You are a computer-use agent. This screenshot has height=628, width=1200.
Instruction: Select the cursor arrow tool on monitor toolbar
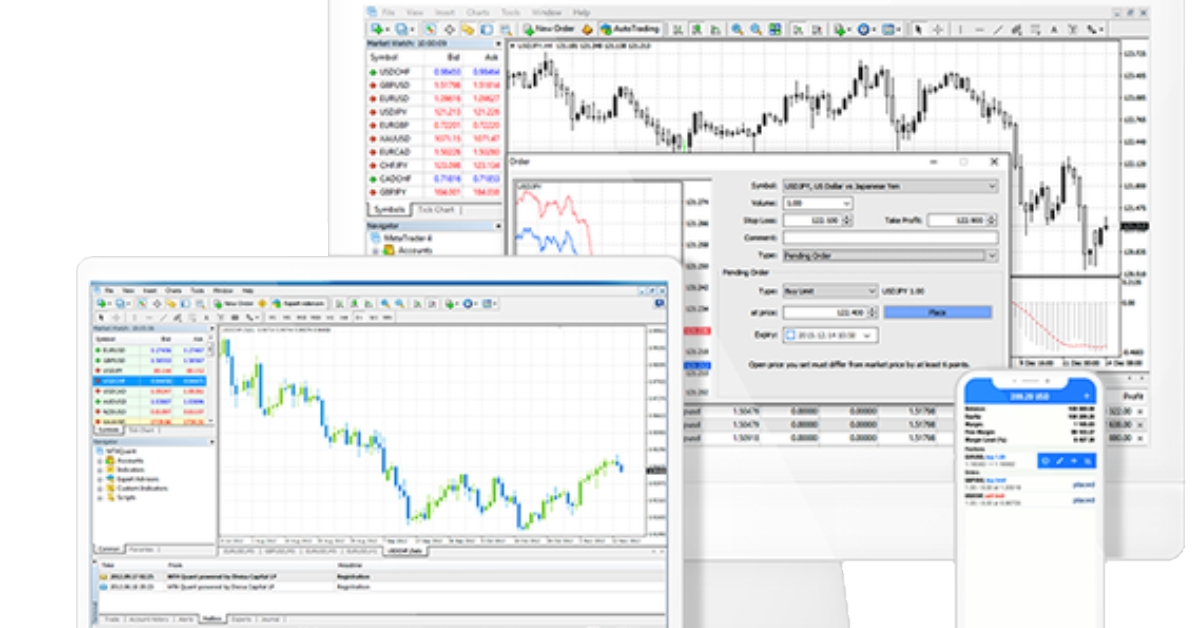(919, 29)
